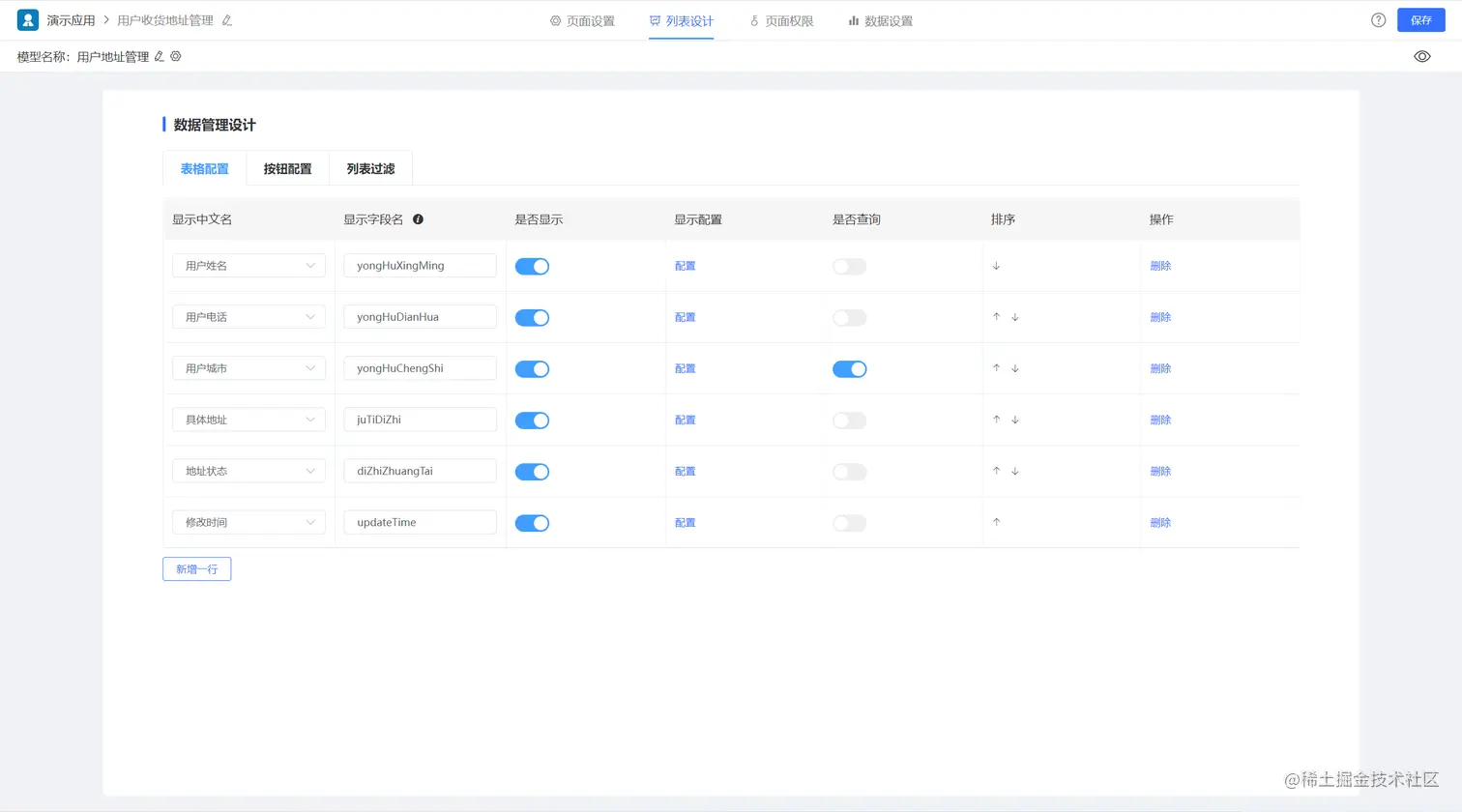This screenshot has width=1462, height=812.
Task: Open the 用户城市 dropdown
Action: pyautogui.click(x=249, y=368)
